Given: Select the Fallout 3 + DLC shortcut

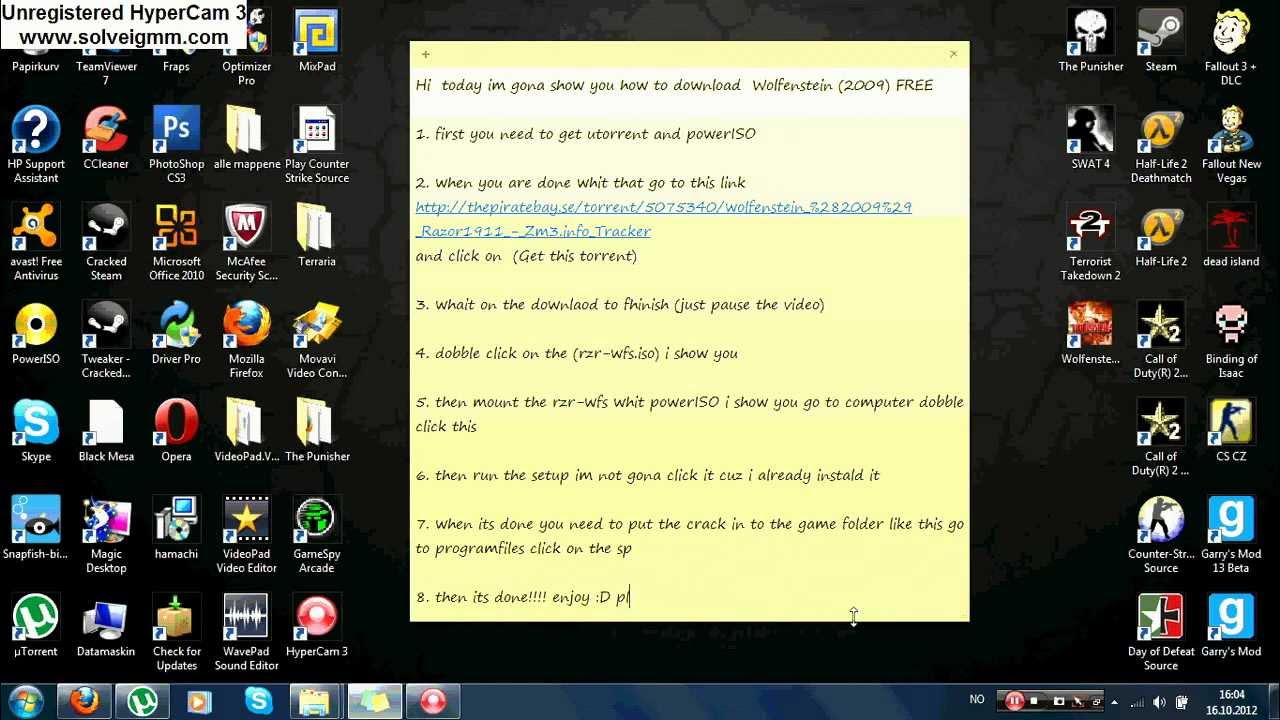Looking at the screenshot, I should pyautogui.click(x=1231, y=48).
